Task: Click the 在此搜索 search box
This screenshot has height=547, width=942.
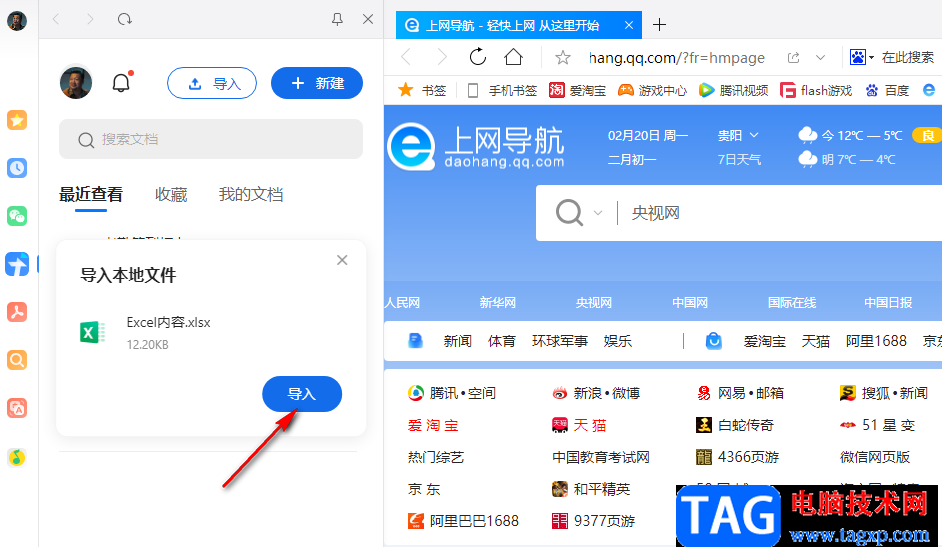Action: click(908, 57)
